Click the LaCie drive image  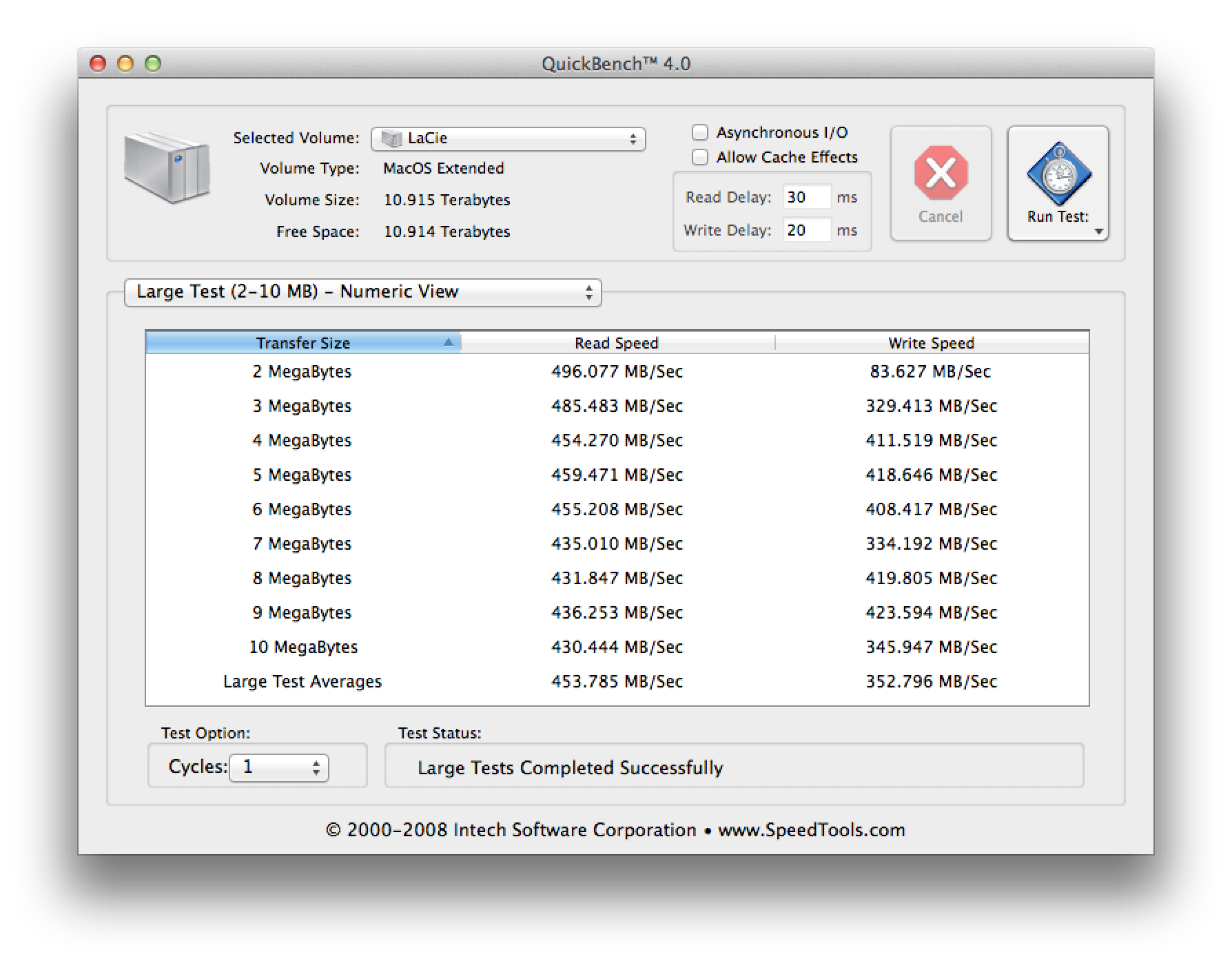(x=167, y=167)
